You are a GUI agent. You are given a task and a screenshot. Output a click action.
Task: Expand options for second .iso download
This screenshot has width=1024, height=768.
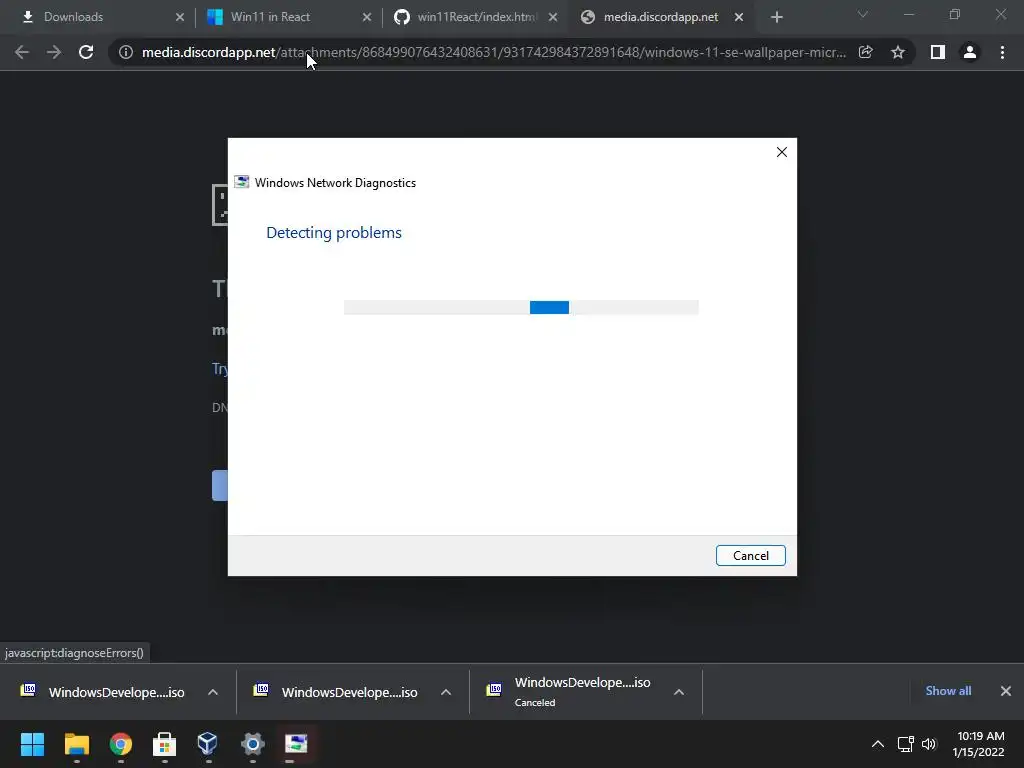(x=446, y=692)
